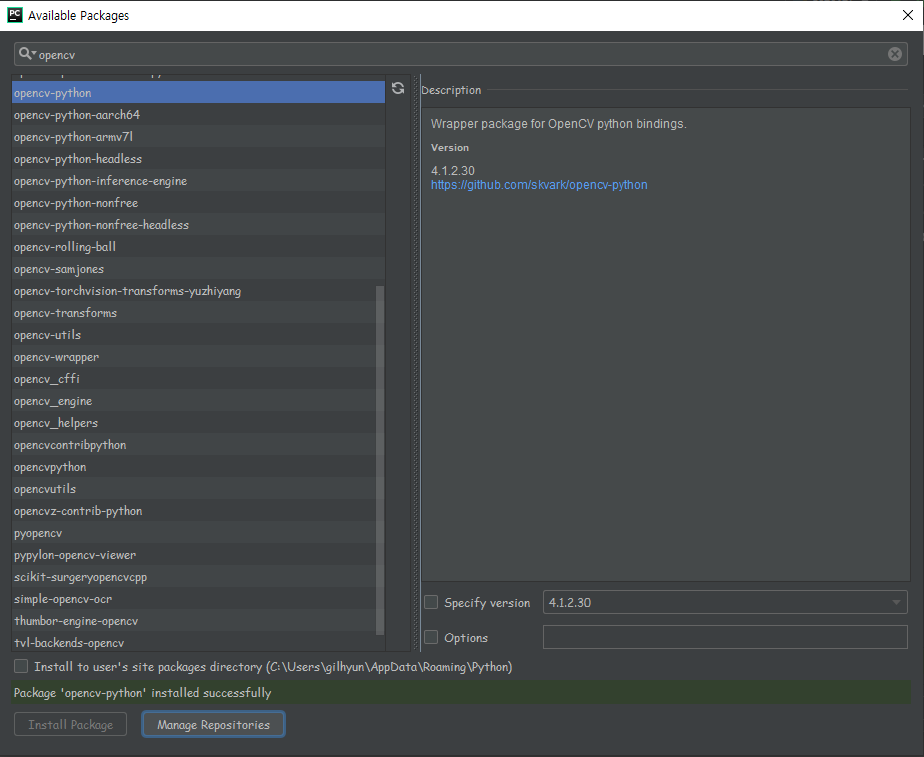Select opencv-python-nonfree-headless package

198,224
